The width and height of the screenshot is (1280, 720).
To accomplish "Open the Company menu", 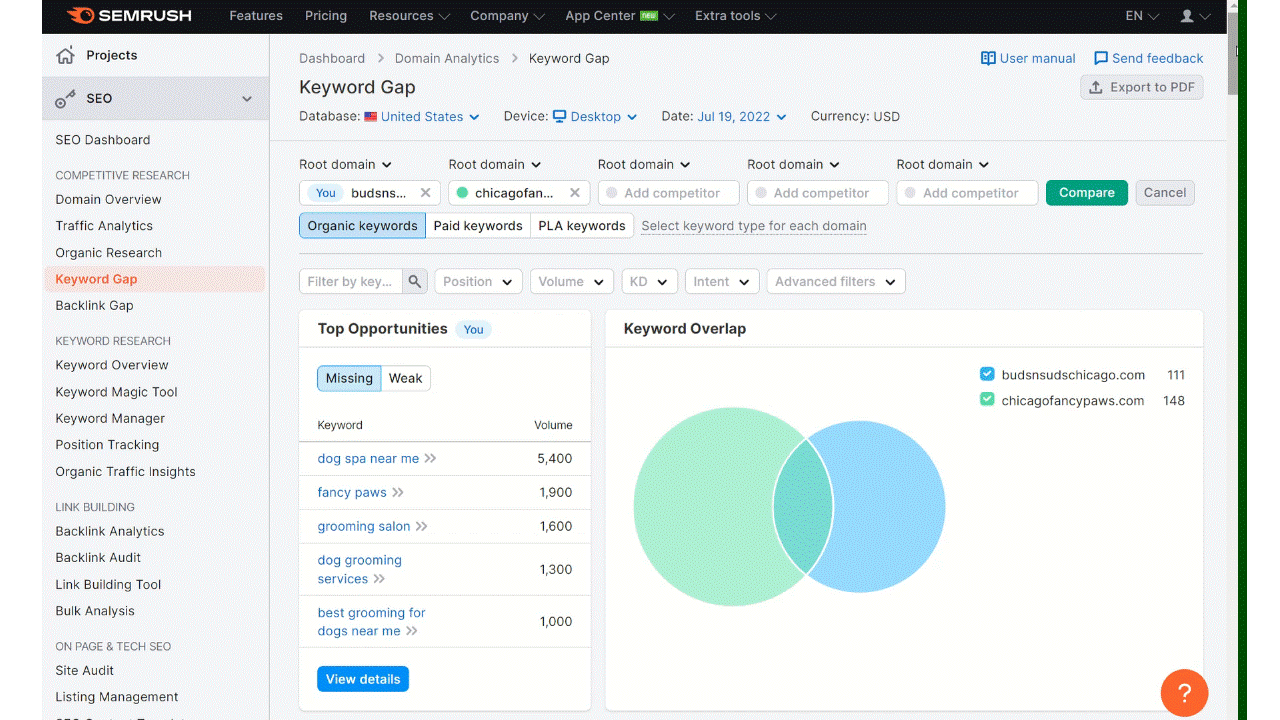I will click(x=507, y=16).
